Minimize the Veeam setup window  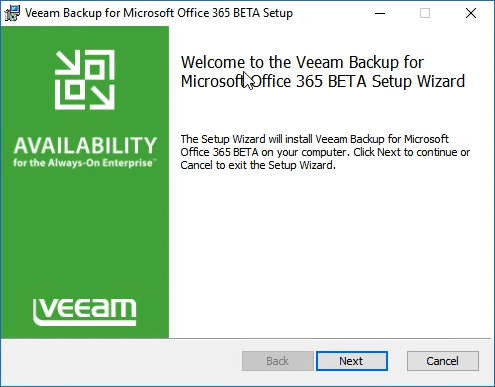pyautogui.click(x=380, y=13)
